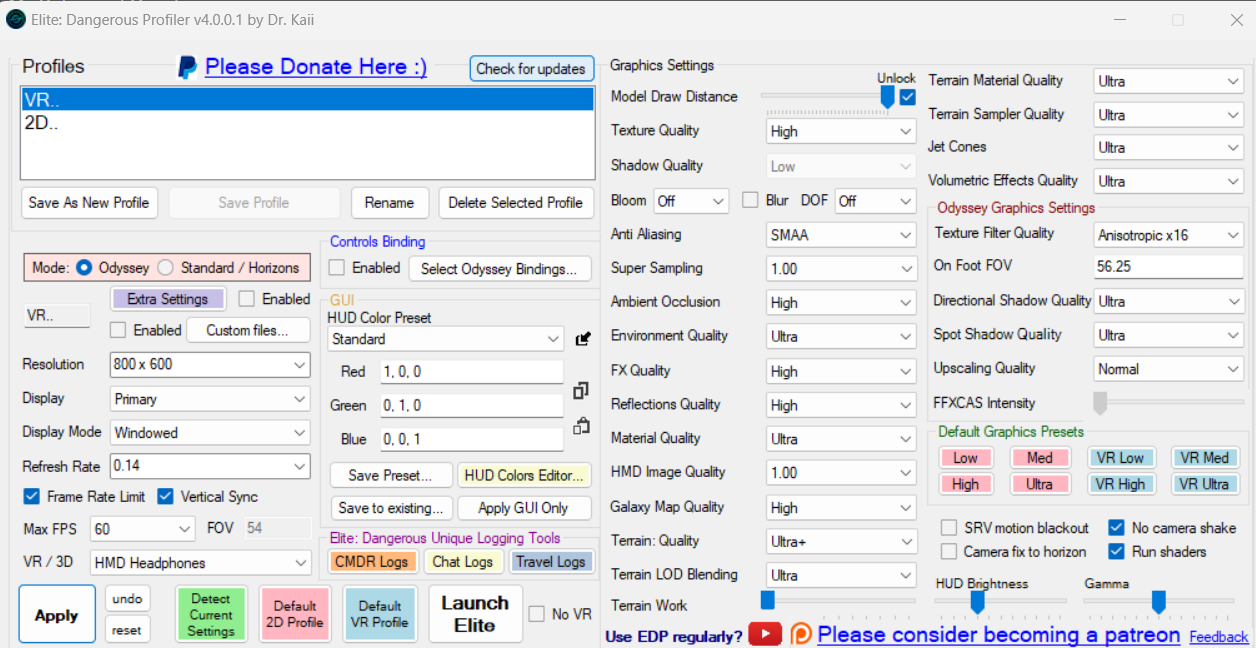Open the HUD Colors Editor

click(x=525, y=475)
